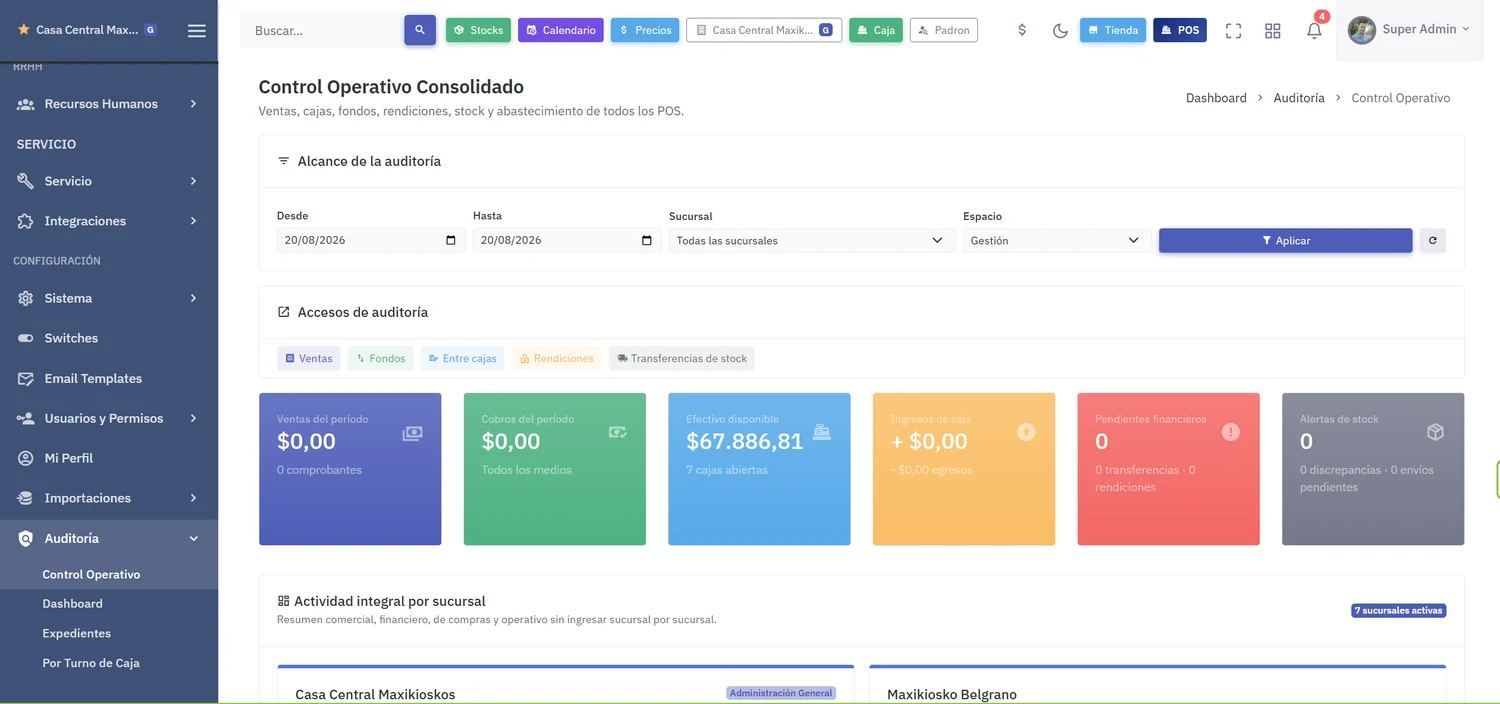
Task: Open the Hasta date calendar picker icon
Action: 647,240
